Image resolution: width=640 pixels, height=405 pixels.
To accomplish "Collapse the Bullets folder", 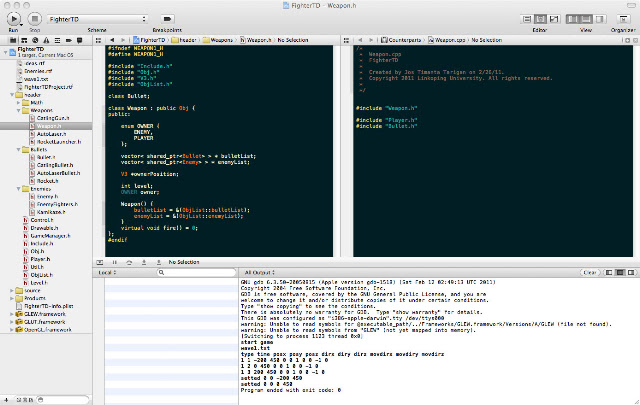I will (18, 149).
